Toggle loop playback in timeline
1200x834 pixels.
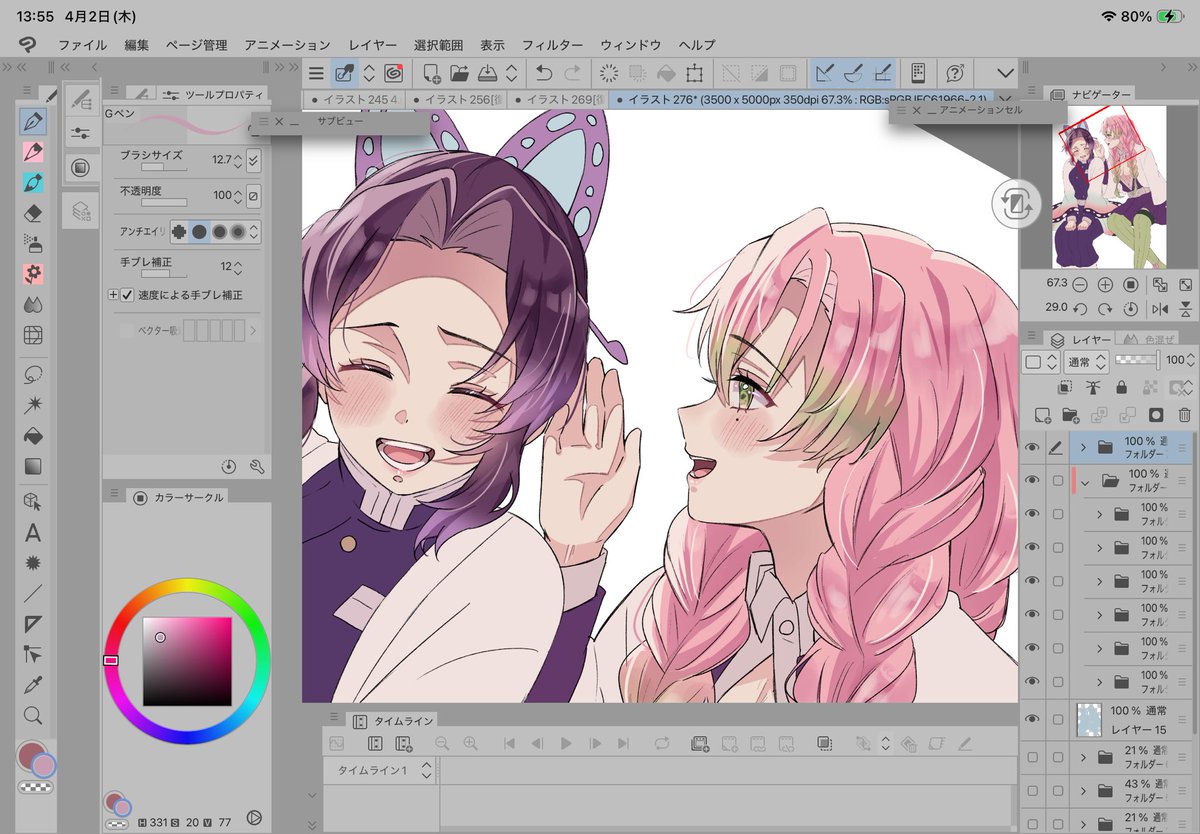tap(661, 744)
